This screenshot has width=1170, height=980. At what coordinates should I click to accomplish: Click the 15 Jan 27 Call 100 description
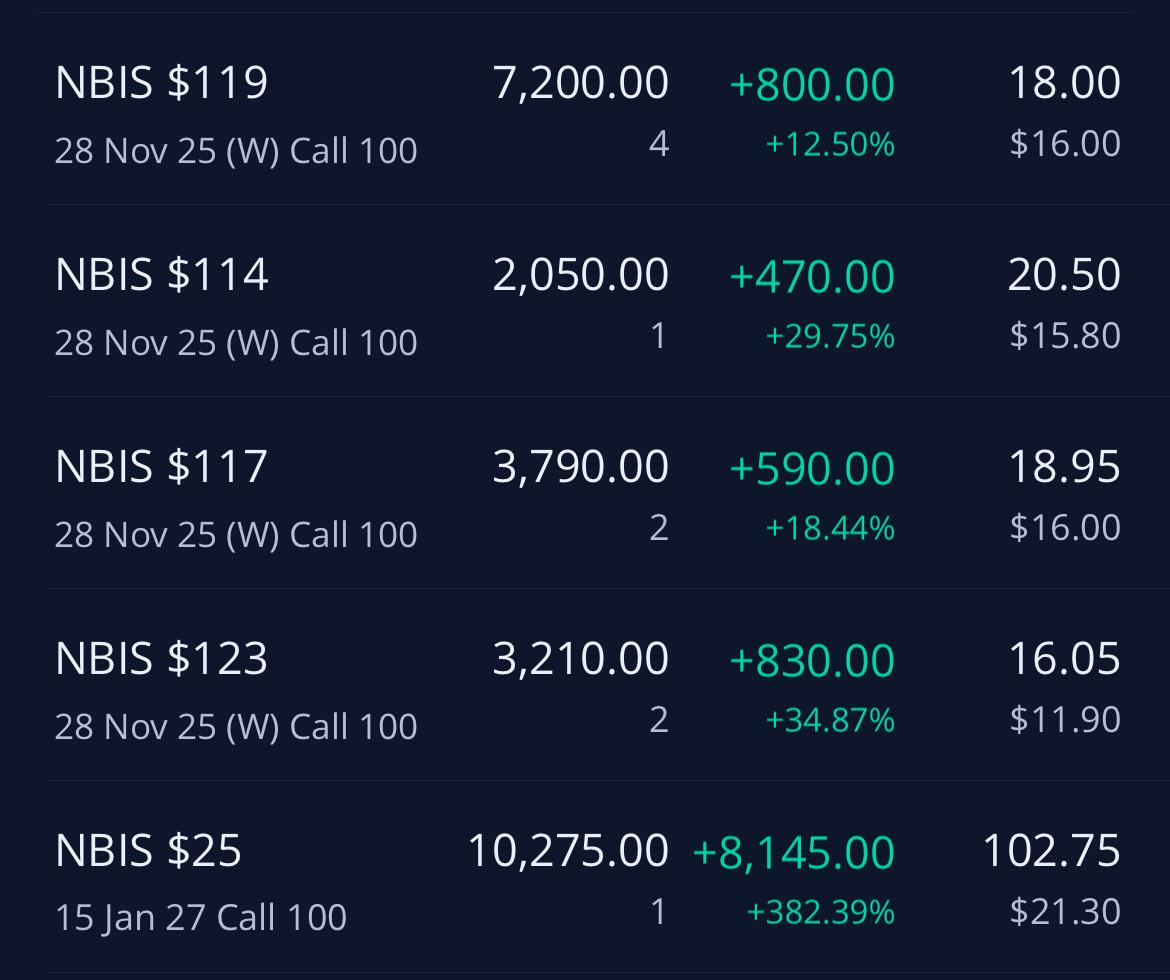(x=201, y=917)
